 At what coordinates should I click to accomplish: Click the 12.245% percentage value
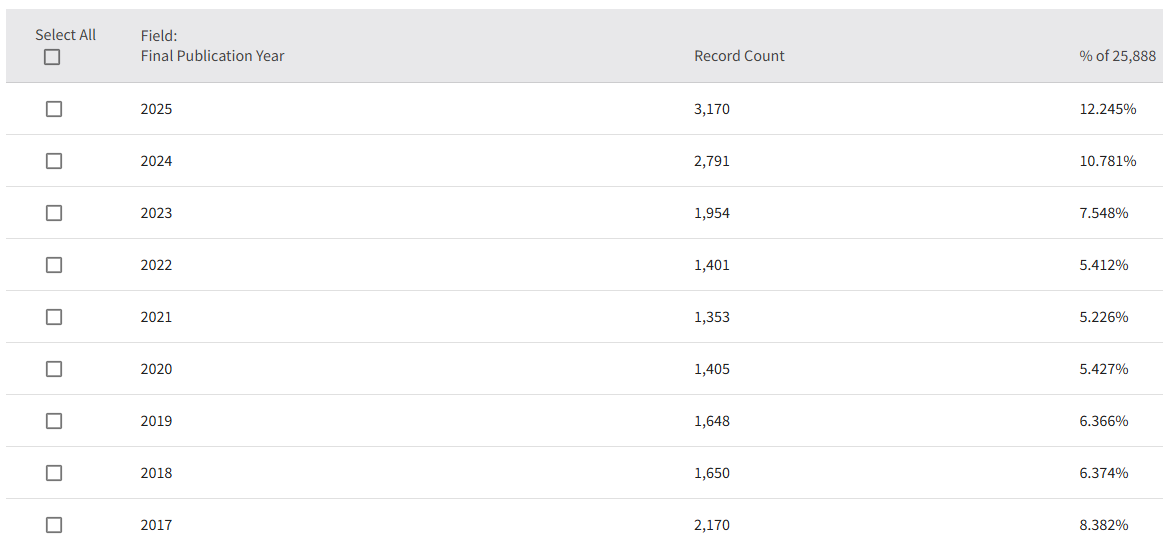(1107, 109)
